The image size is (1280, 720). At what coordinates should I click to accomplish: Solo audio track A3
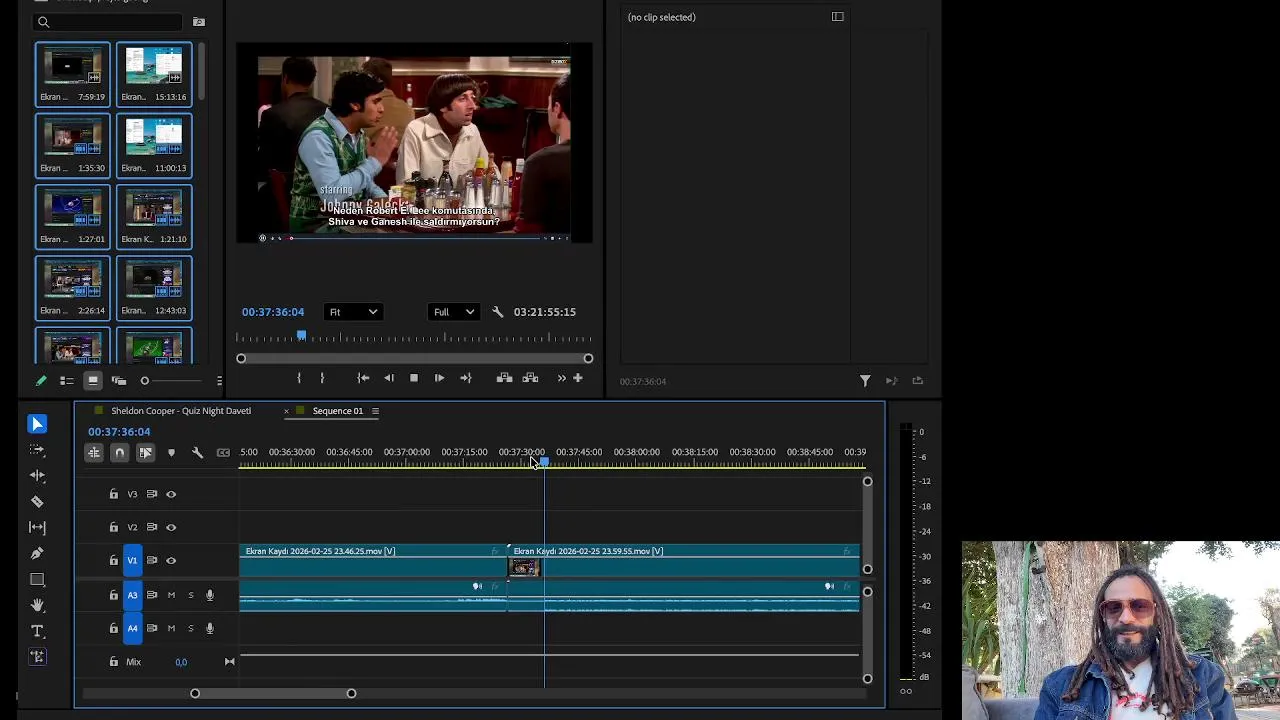coord(190,595)
